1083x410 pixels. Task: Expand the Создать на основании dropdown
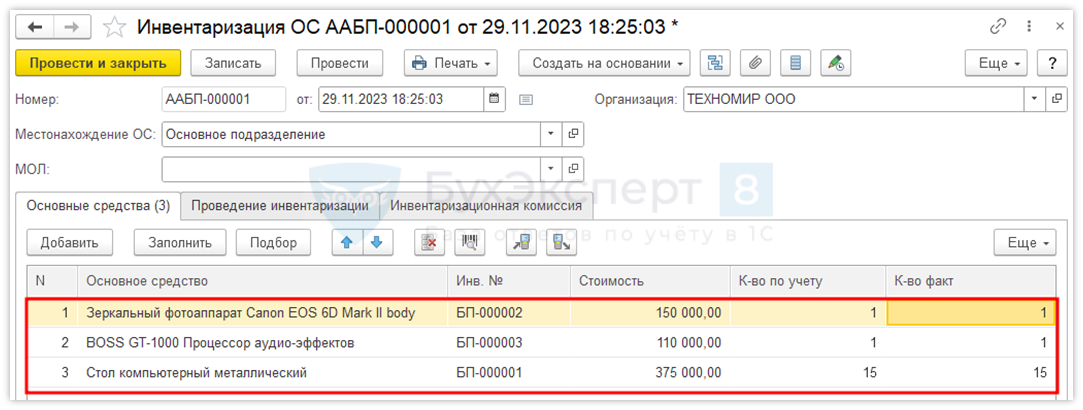tap(604, 63)
